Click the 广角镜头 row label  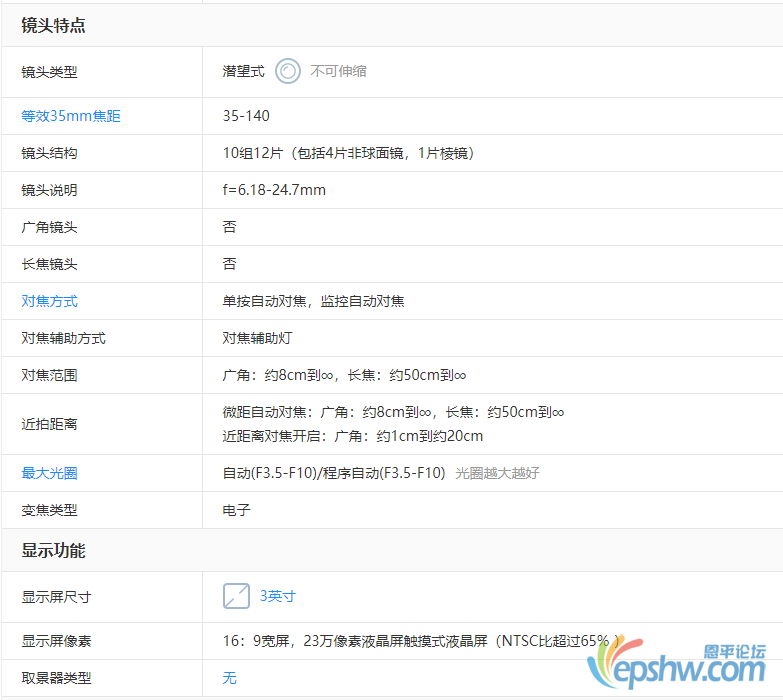(49, 227)
